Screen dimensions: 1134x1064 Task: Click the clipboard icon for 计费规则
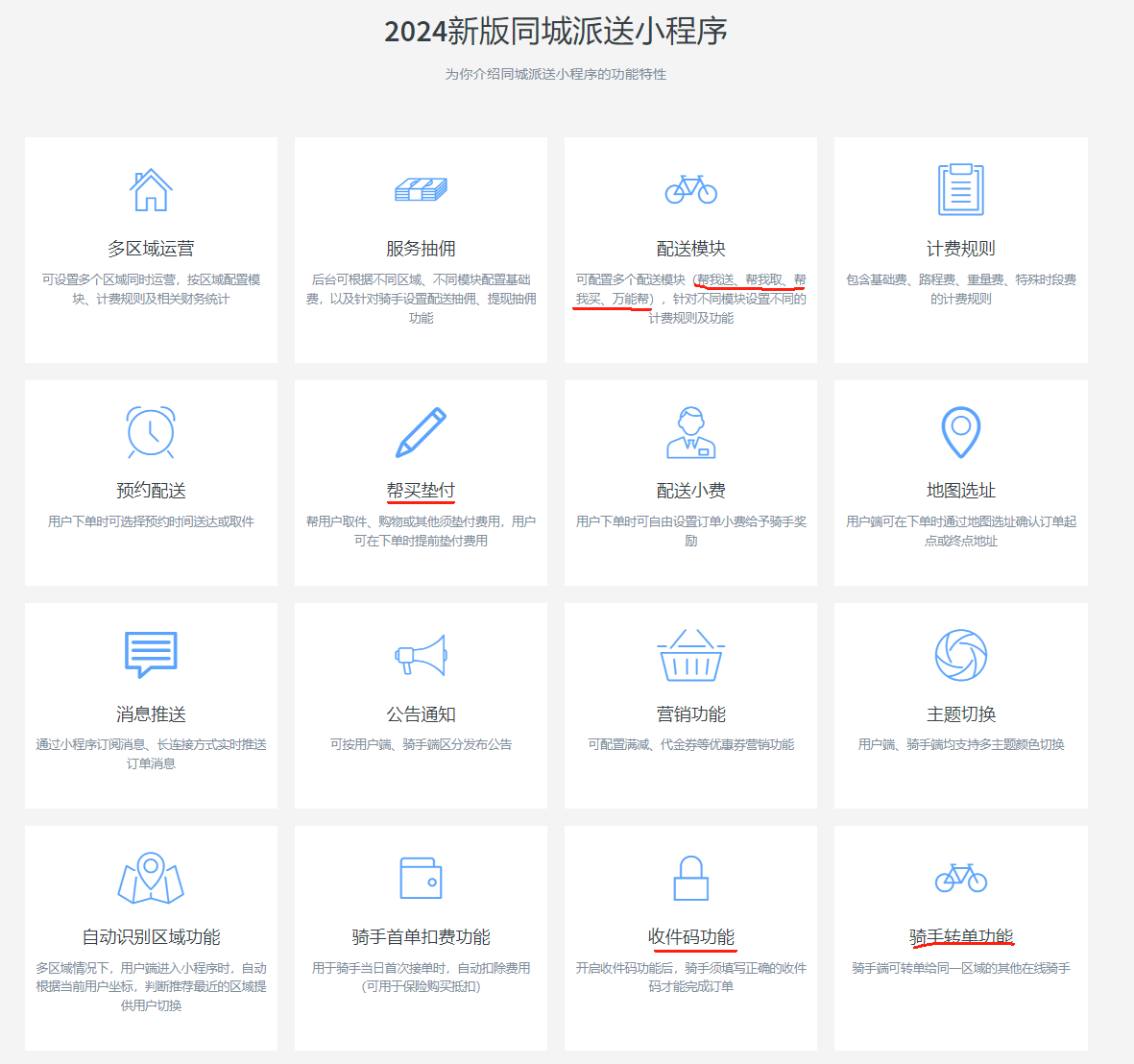click(960, 190)
